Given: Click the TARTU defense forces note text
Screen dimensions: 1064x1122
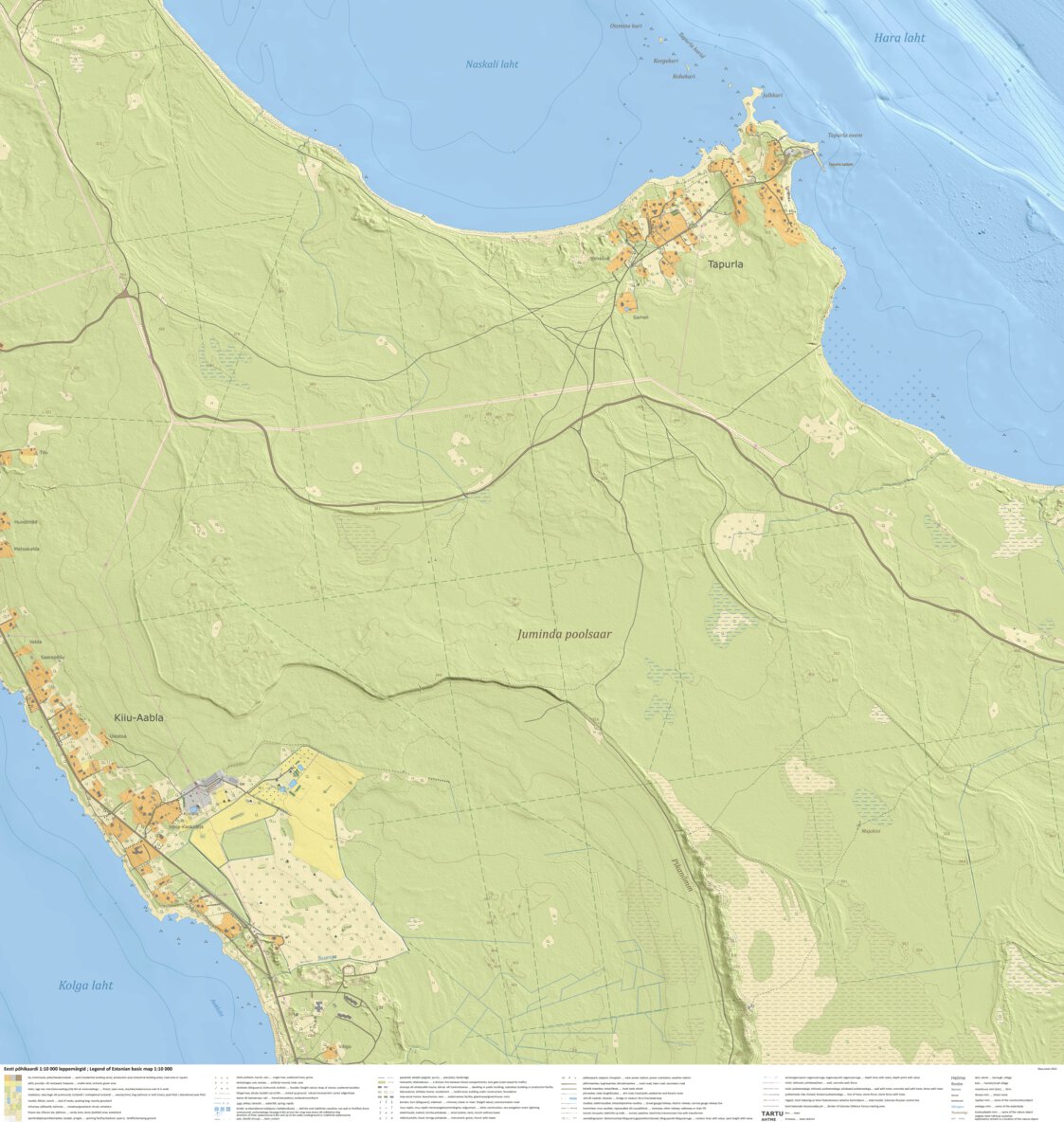Looking at the screenshot, I should point(772,1113).
